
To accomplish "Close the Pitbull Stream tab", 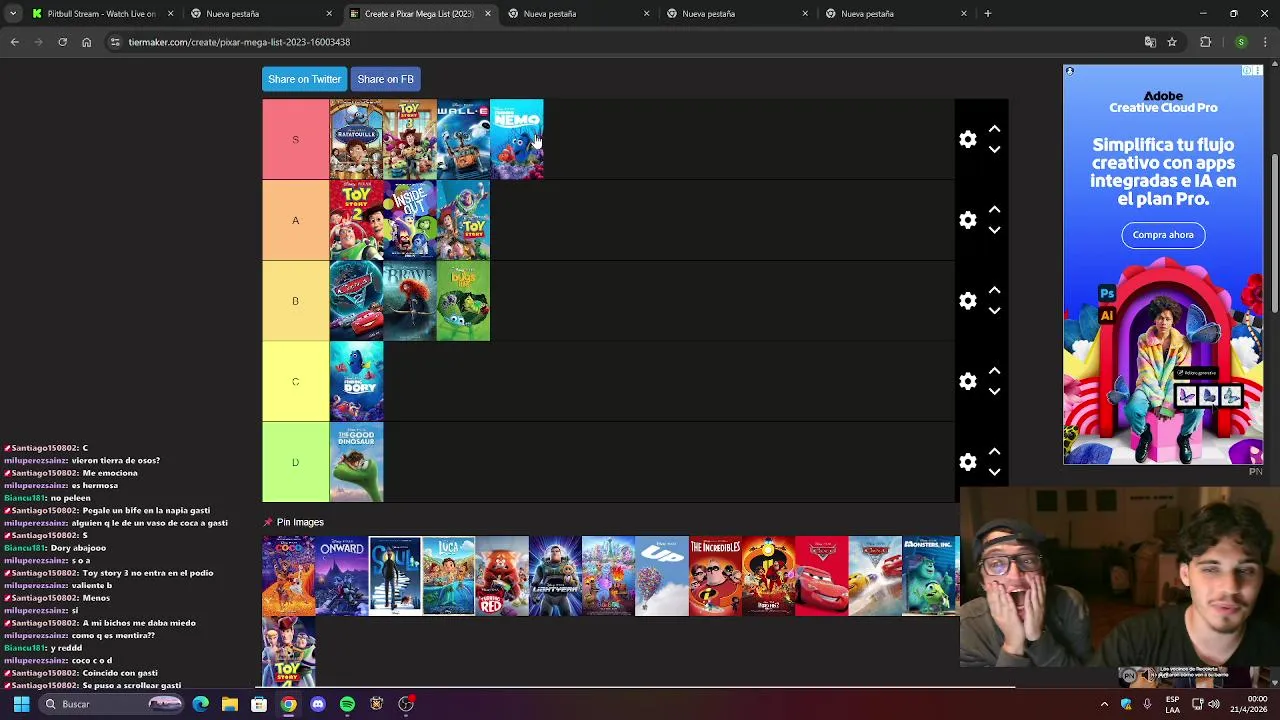I will [171, 14].
